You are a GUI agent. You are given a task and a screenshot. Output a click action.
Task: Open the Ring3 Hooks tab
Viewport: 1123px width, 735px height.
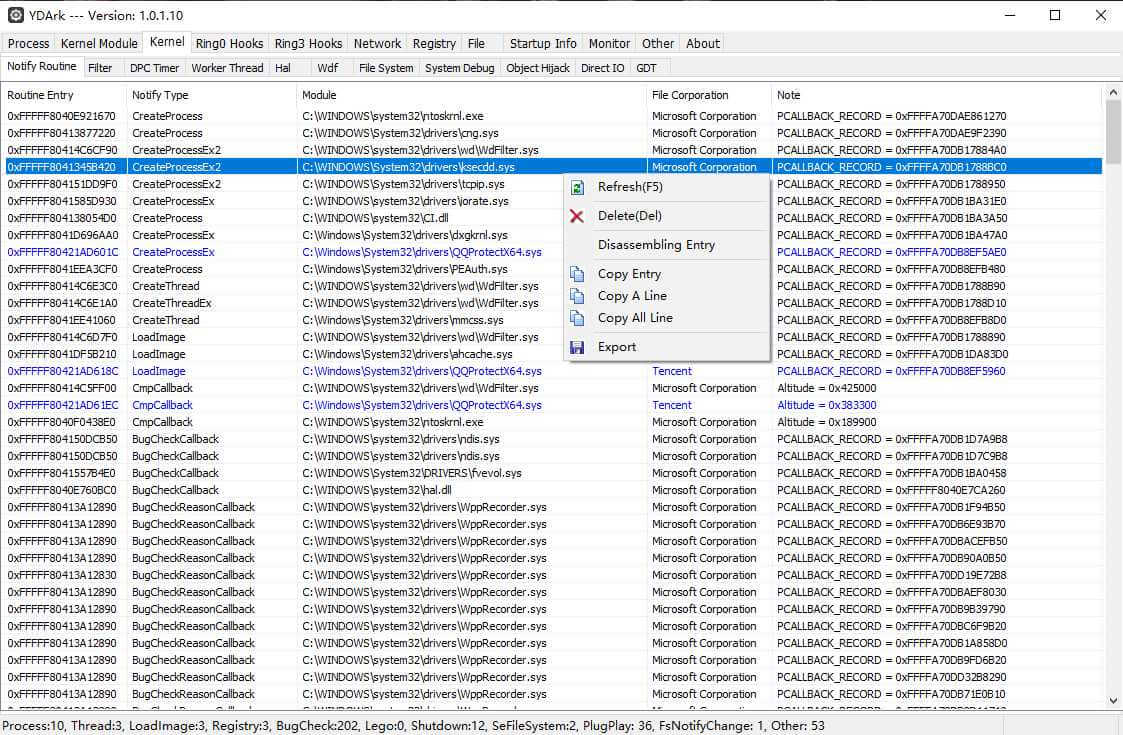pos(308,44)
